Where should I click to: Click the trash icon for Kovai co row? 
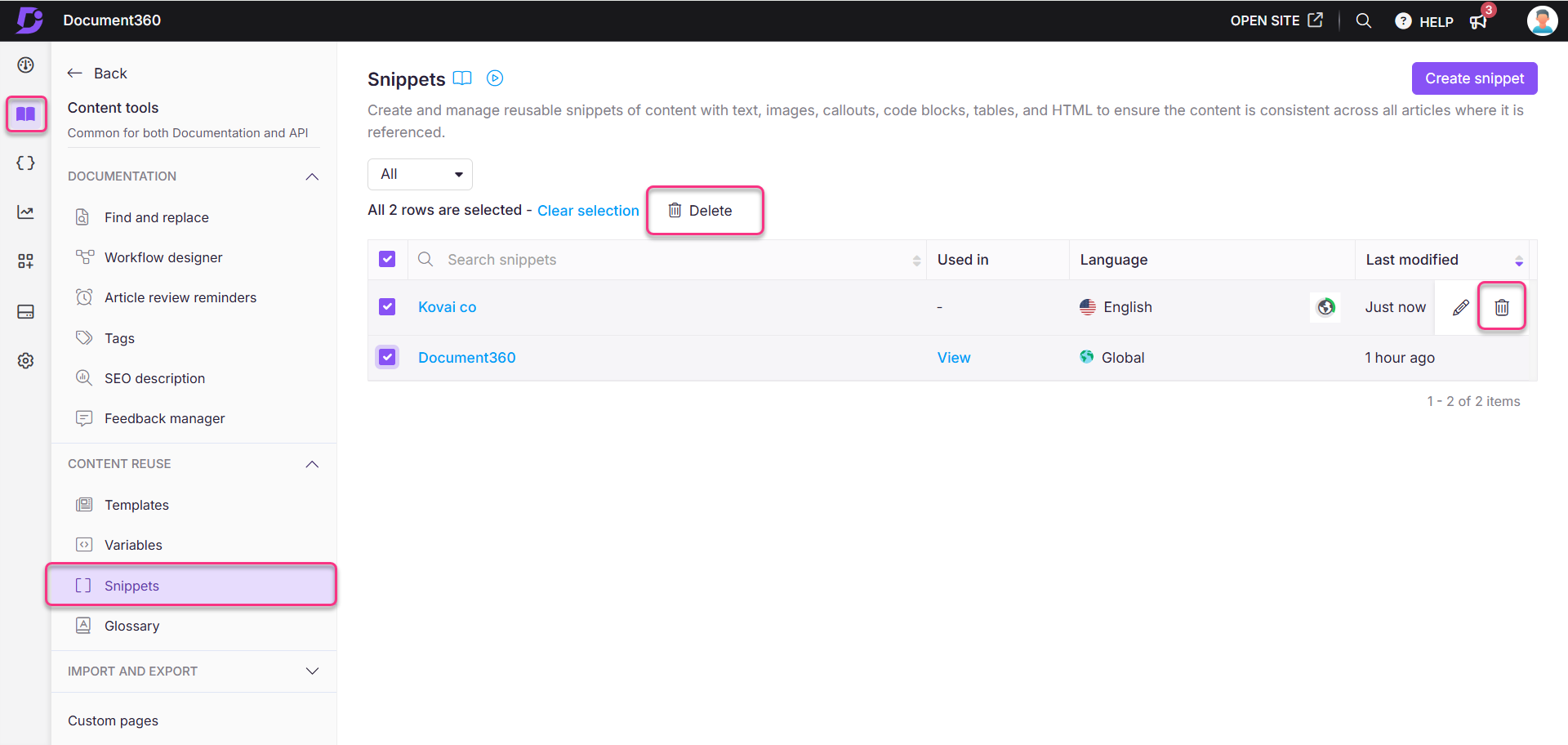[x=1502, y=307]
